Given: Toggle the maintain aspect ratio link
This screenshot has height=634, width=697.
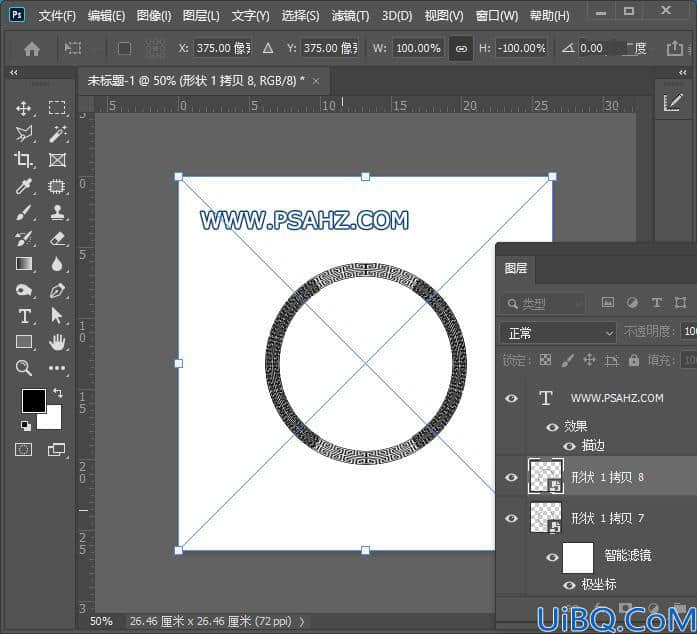Looking at the screenshot, I should [461, 48].
